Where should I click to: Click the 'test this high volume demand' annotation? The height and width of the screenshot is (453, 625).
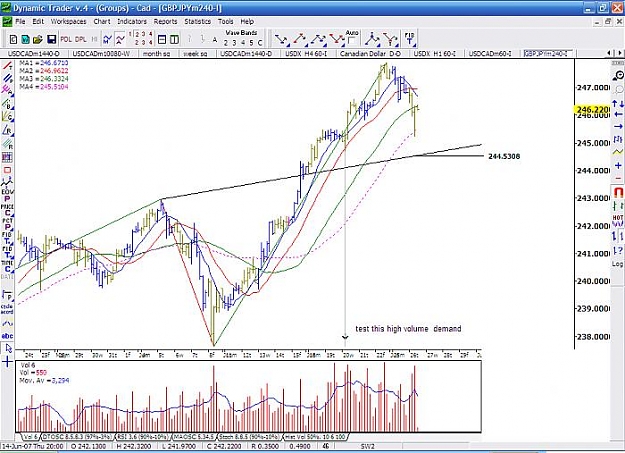[x=408, y=329]
